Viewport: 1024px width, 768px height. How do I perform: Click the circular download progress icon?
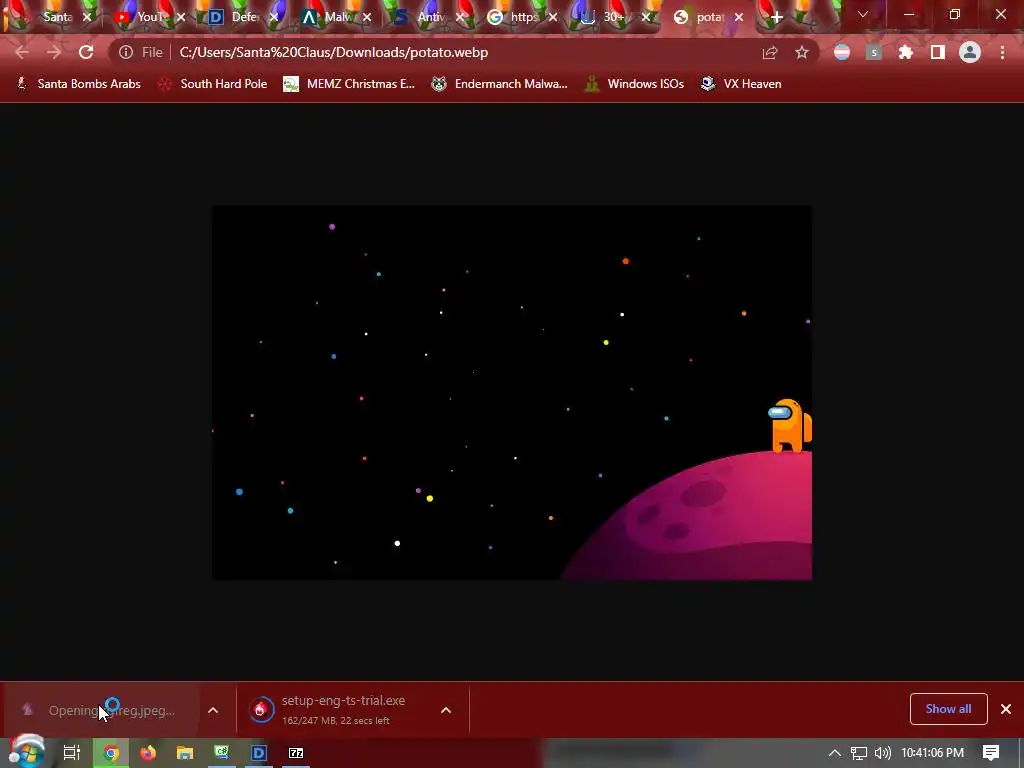click(x=261, y=710)
